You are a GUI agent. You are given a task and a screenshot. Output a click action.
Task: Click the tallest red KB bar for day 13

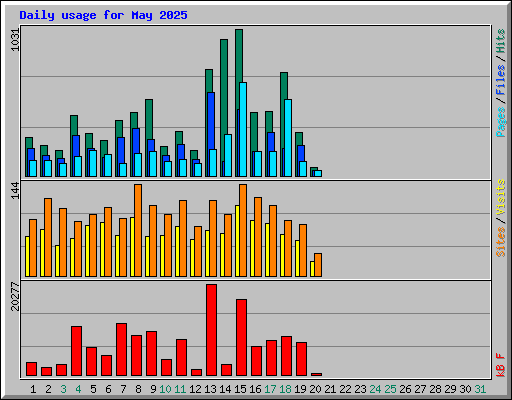pos(211,330)
